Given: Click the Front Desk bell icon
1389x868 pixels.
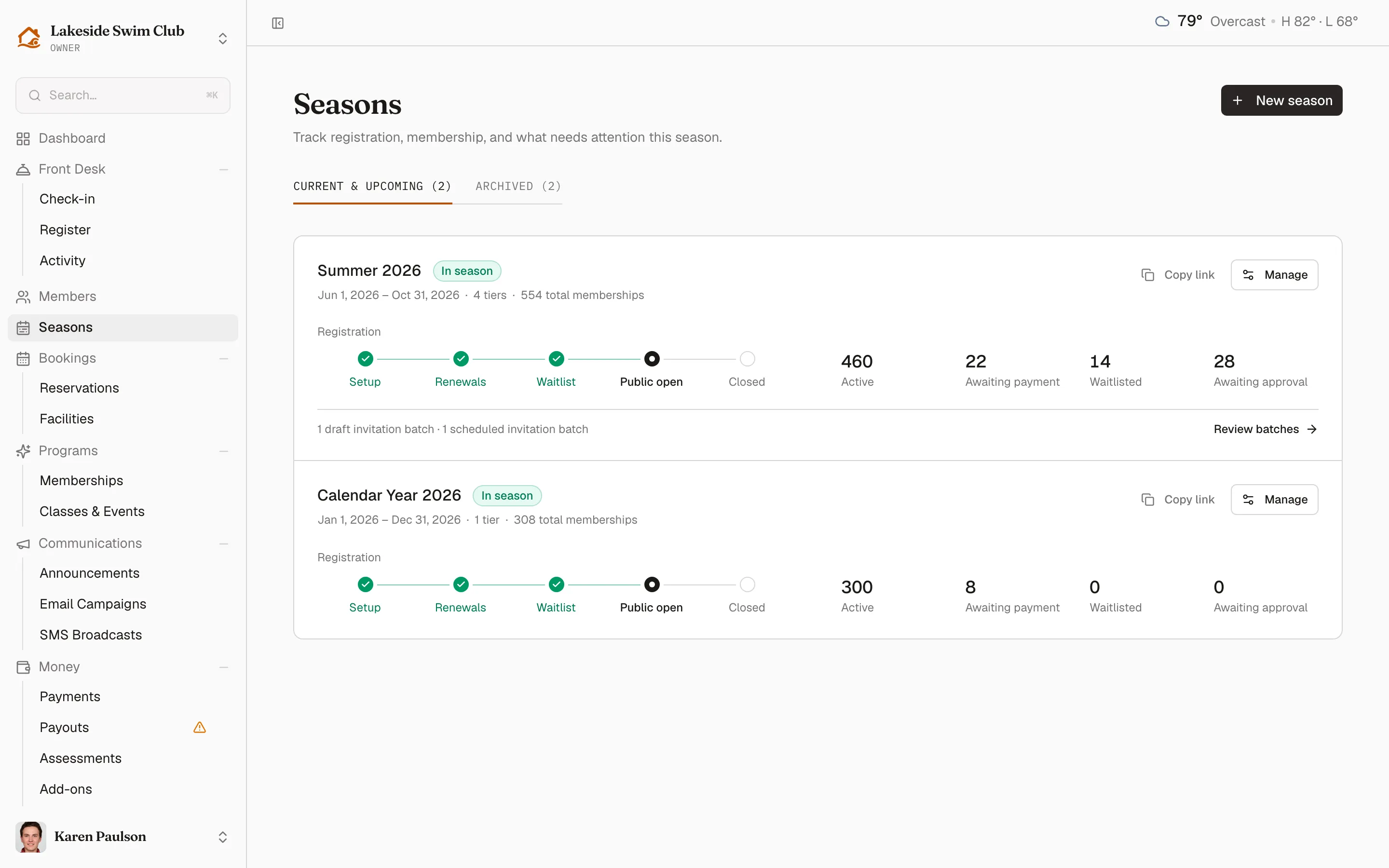Looking at the screenshot, I should [x=23, y=169].
